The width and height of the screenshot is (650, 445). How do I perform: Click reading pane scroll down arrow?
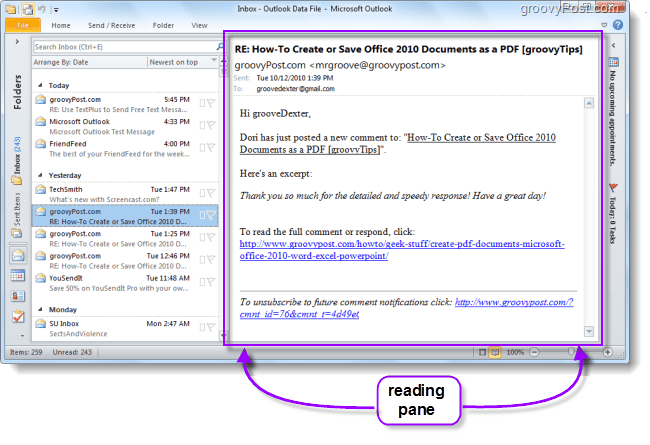coord(589,331)
